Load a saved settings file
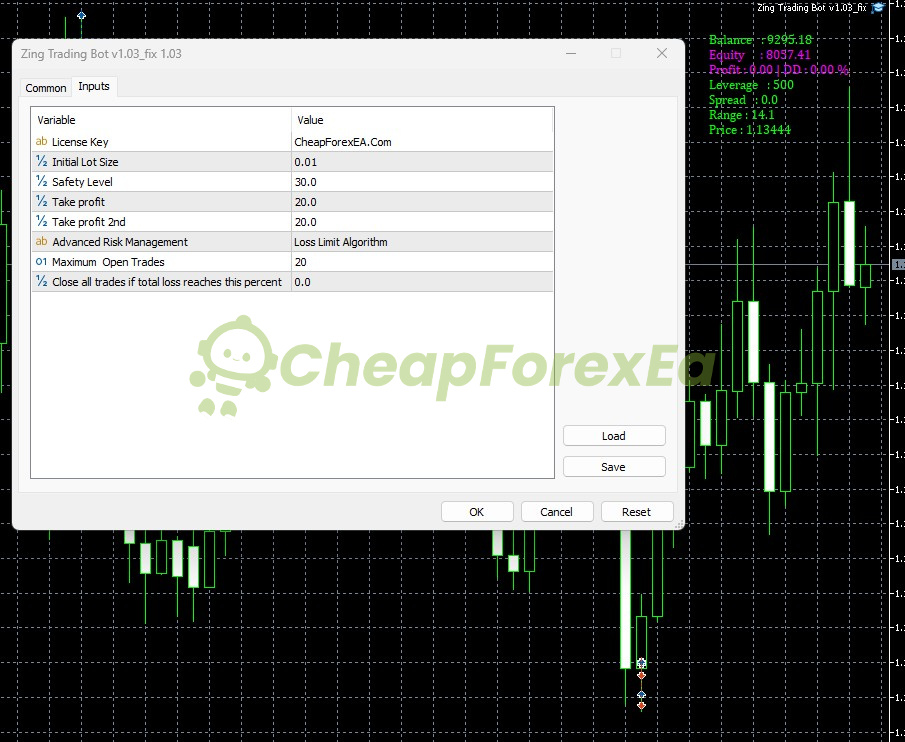Screen dimensions: 905x742 614,436
